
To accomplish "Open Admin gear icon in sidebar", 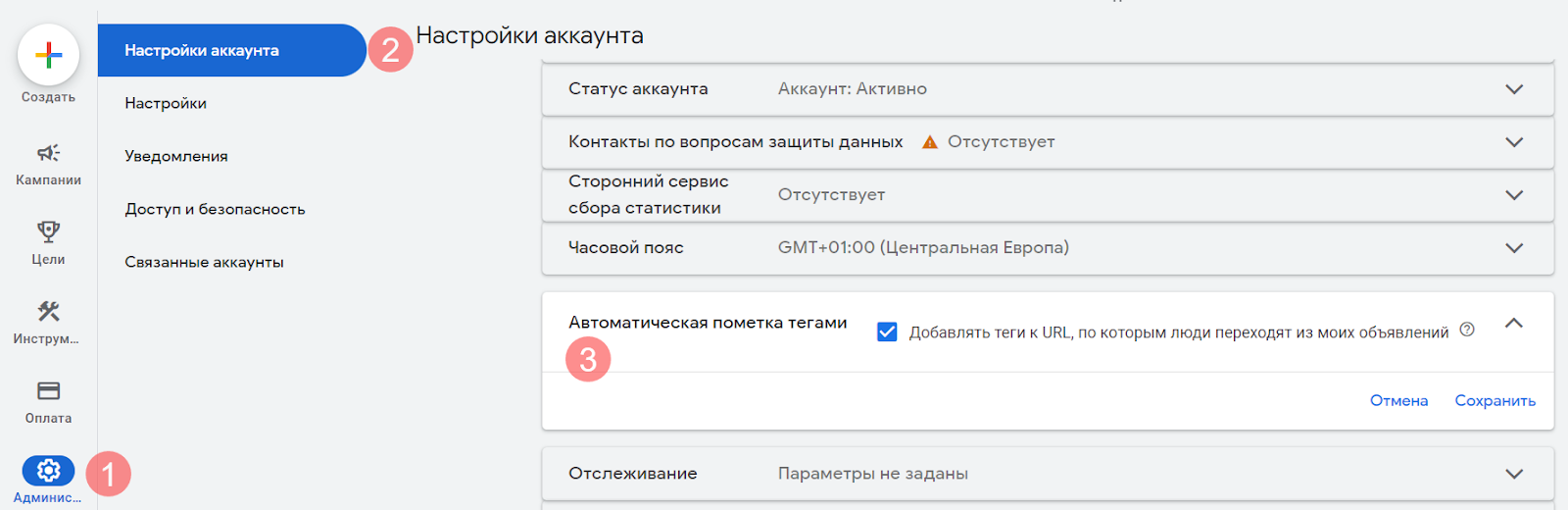I will [48, 471].
